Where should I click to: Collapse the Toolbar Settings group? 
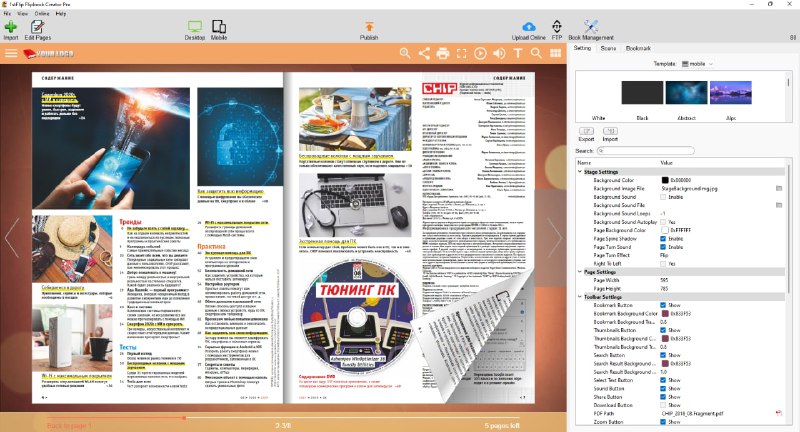point(580,297)
